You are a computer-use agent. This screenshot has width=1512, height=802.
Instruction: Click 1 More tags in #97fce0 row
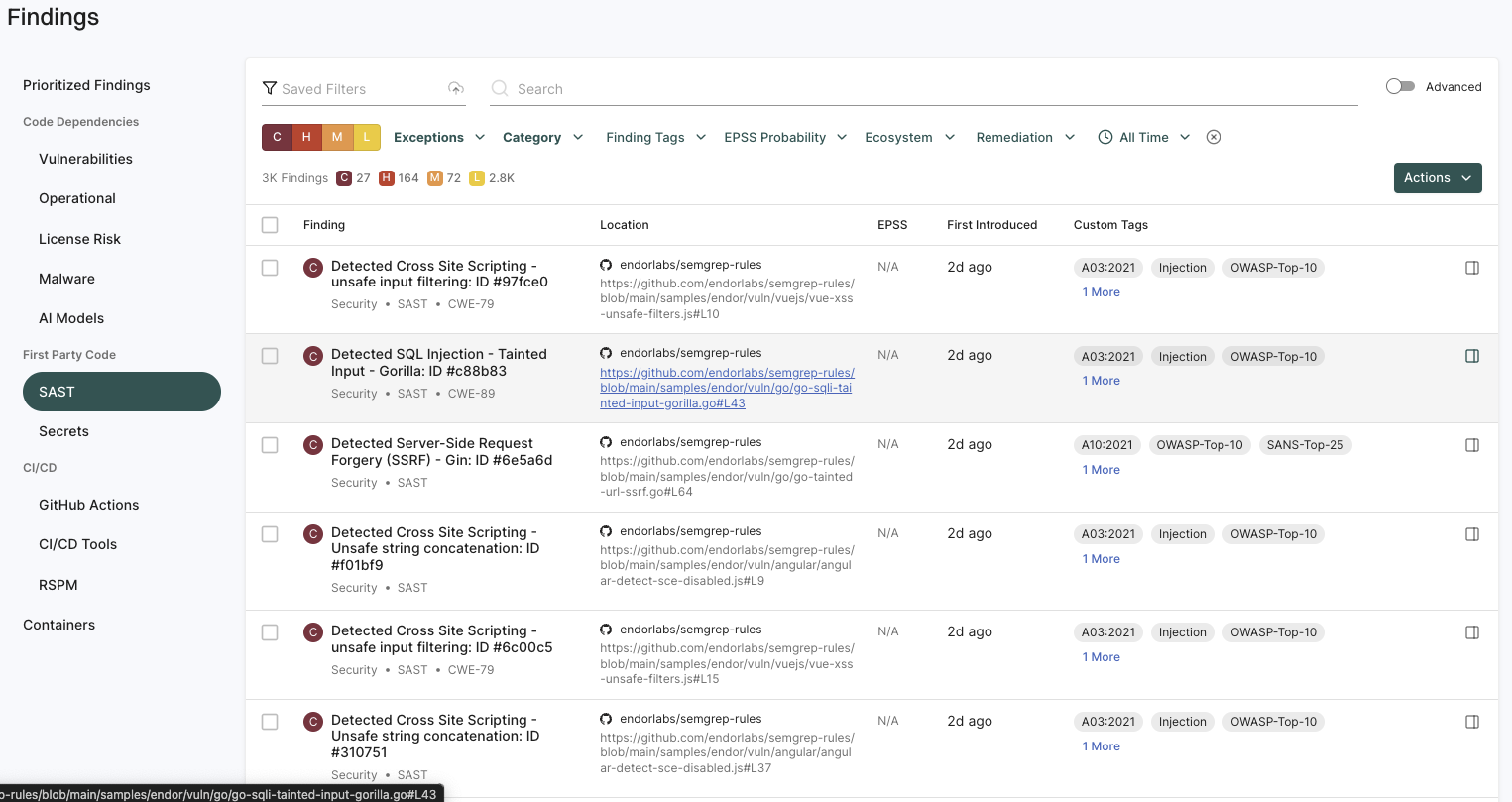pyautogui.click(x=1101, y=292)
